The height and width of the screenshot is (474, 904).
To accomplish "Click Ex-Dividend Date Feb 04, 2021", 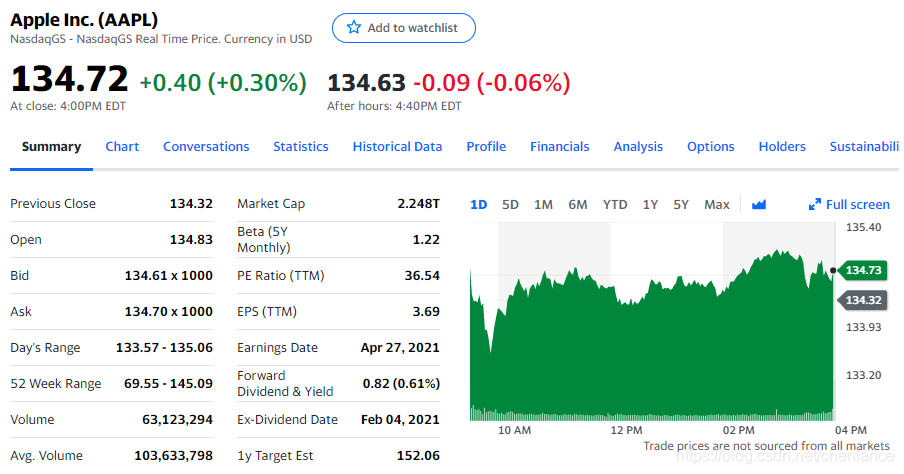I will click(400, 420).
